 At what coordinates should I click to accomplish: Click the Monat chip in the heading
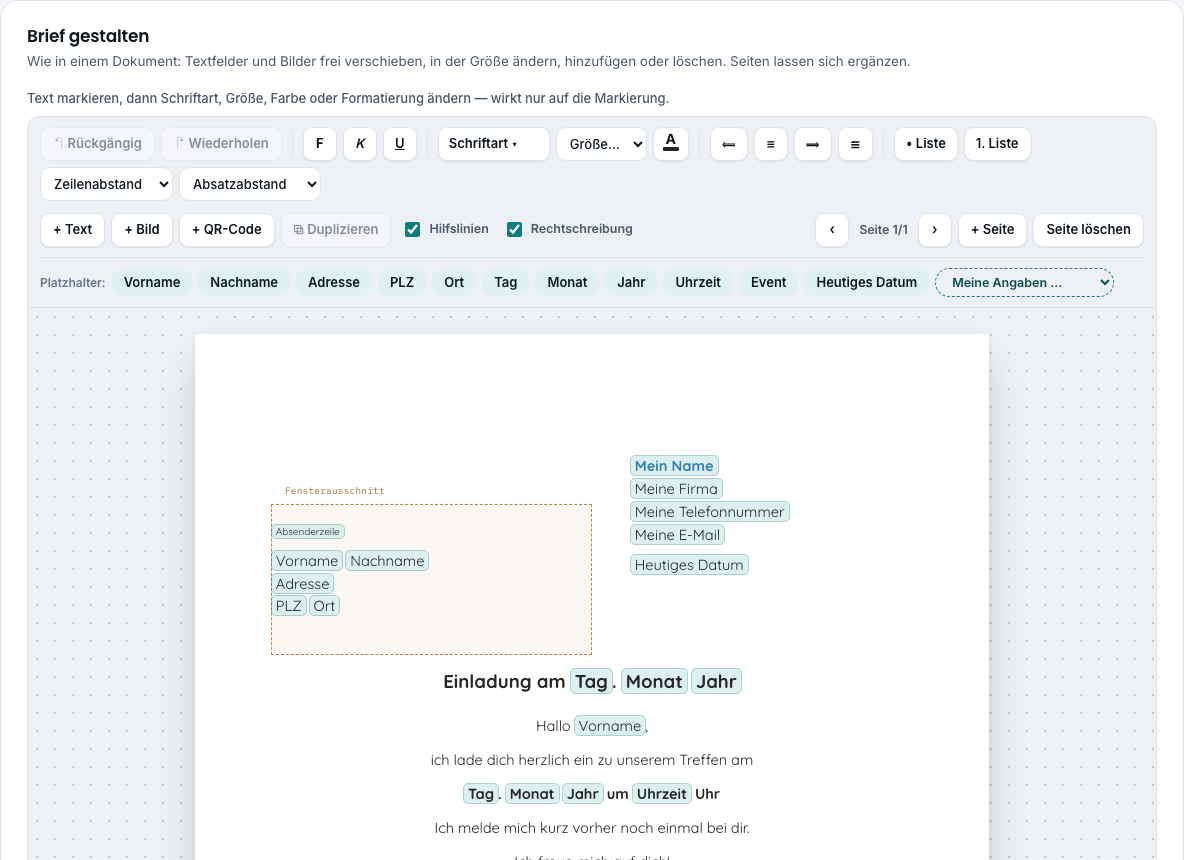[654, 682]
